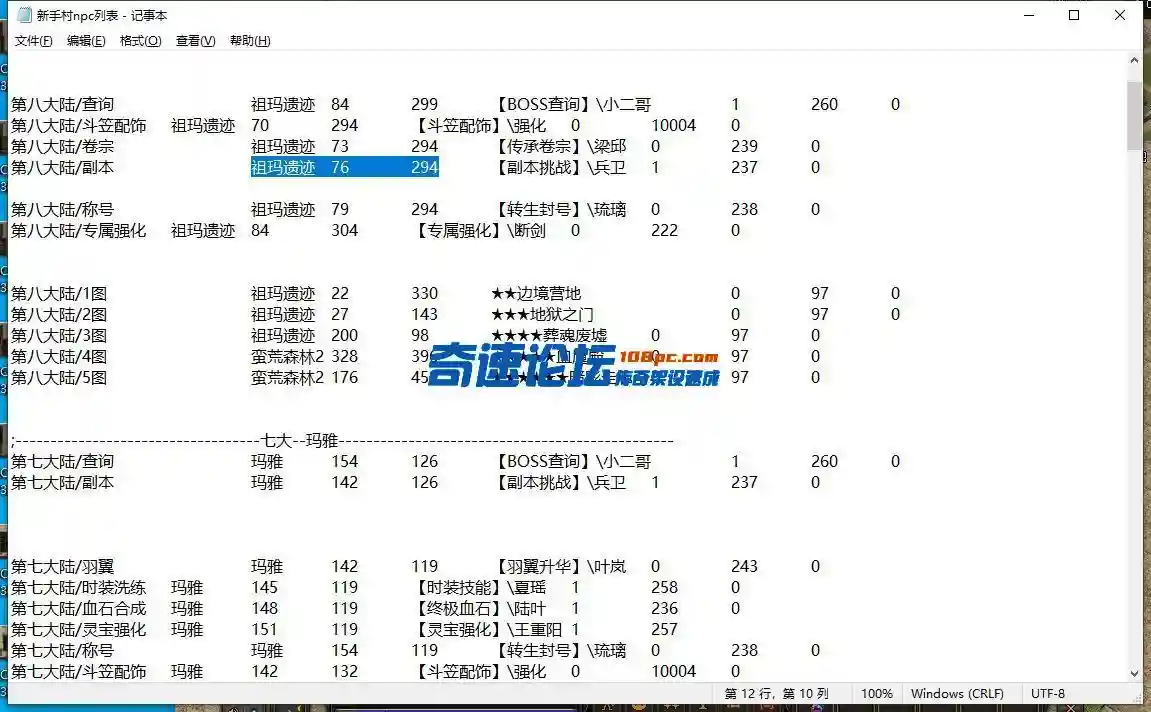This screenshot has height=712, width=1151.
Task: Click 【时装技能】\夏瑶 text
Action: tap(479, 587)
